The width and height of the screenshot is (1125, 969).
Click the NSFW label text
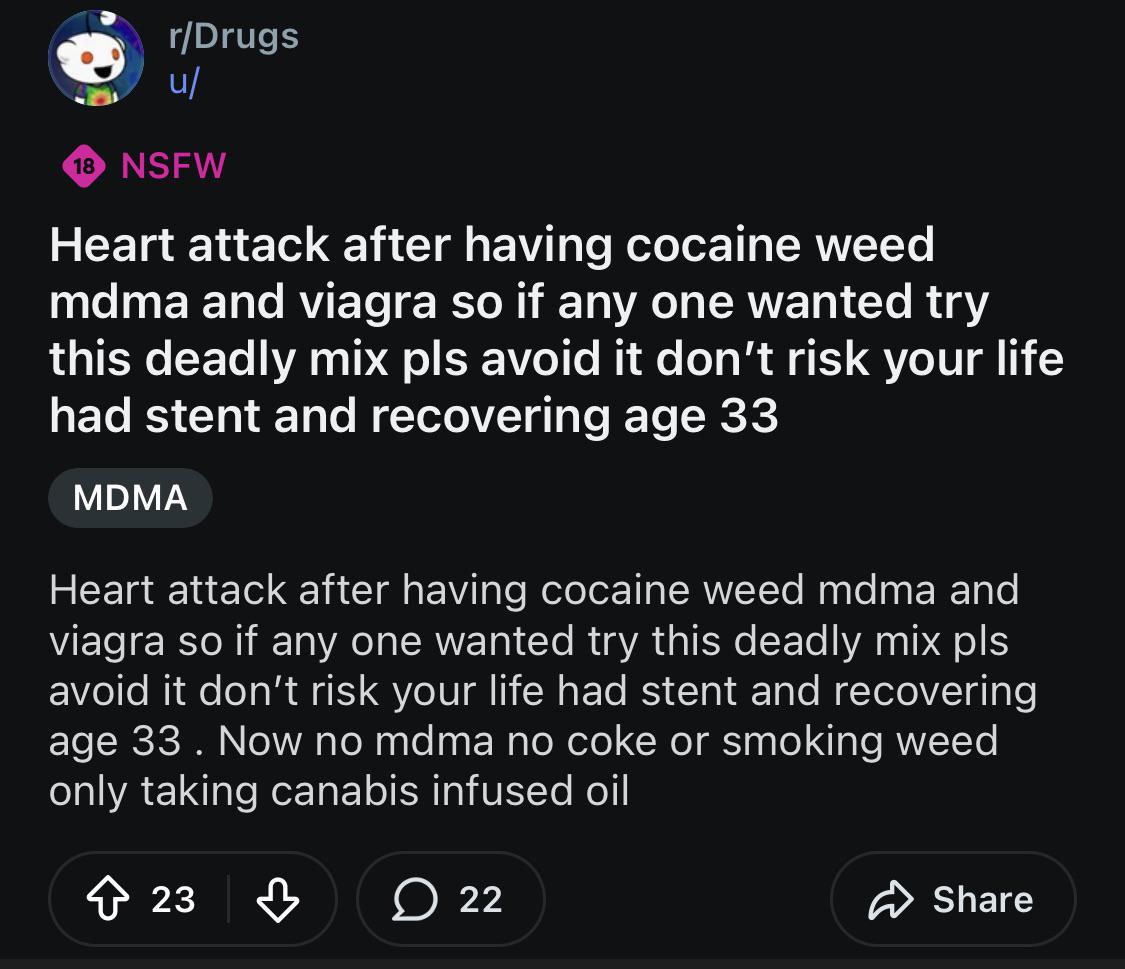[x=174, y=165]
